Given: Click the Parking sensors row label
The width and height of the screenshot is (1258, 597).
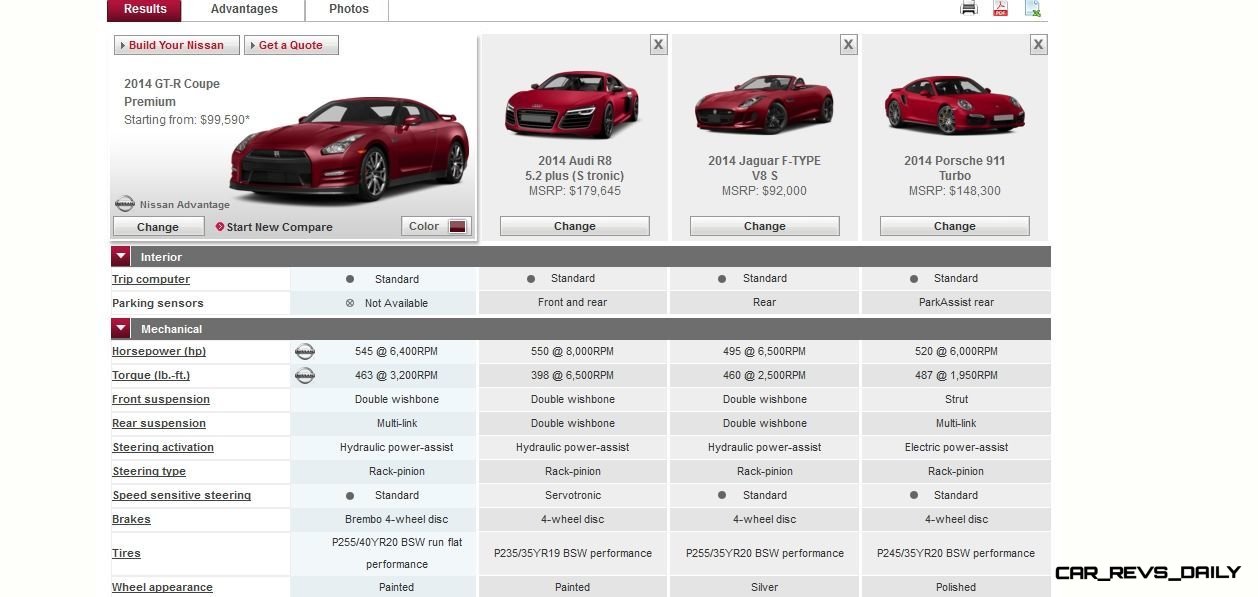Looking at the screenshot, I should 158,303.
